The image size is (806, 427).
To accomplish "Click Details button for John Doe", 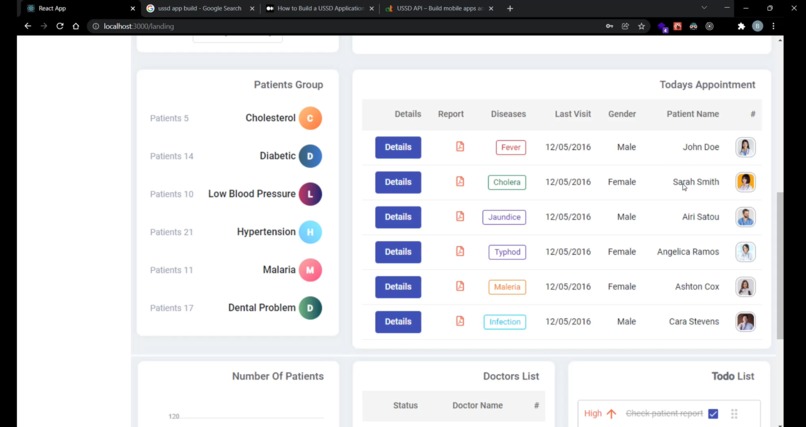I will pos(398,147).
